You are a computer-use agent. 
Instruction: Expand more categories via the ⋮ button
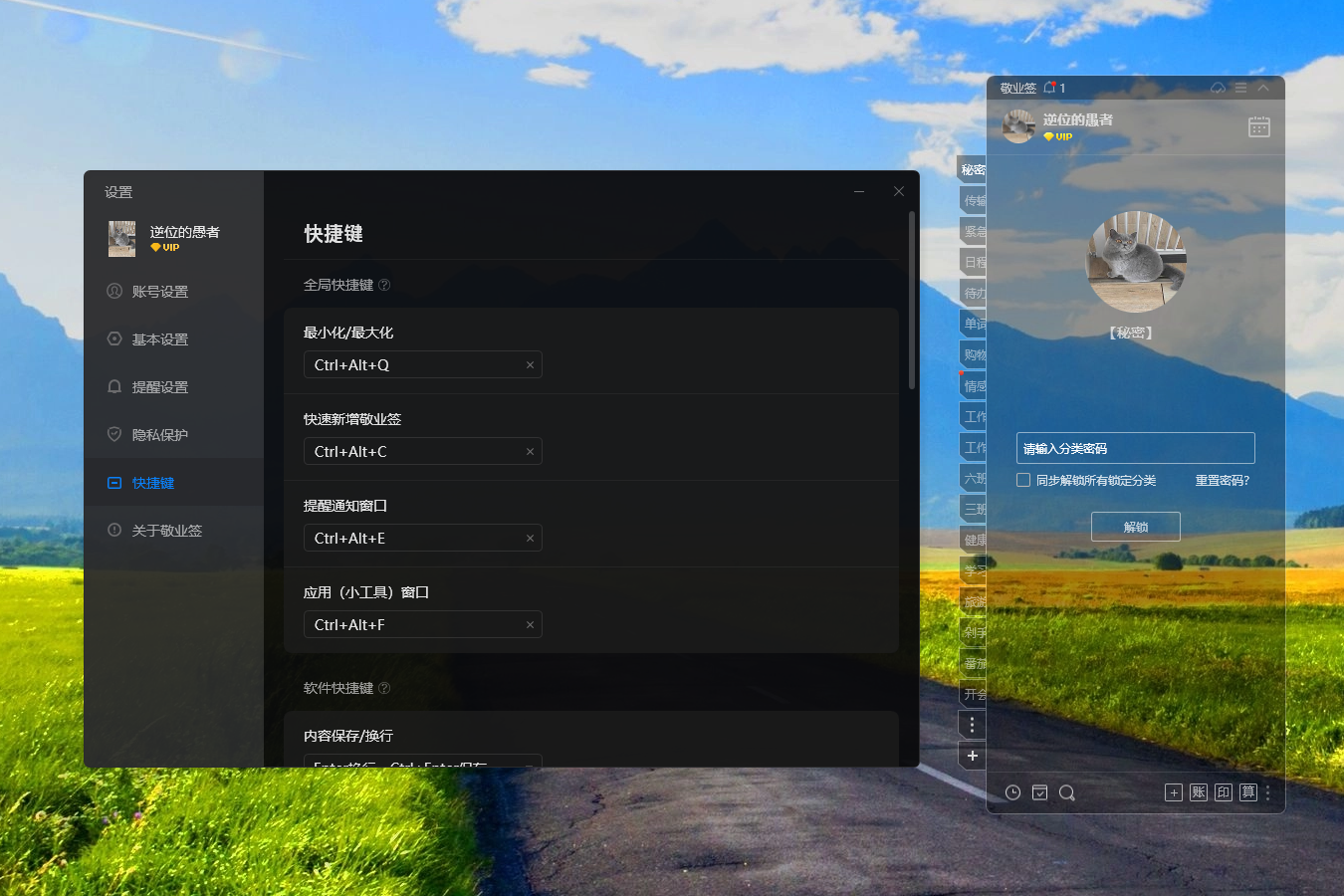(x=972, y=725)
